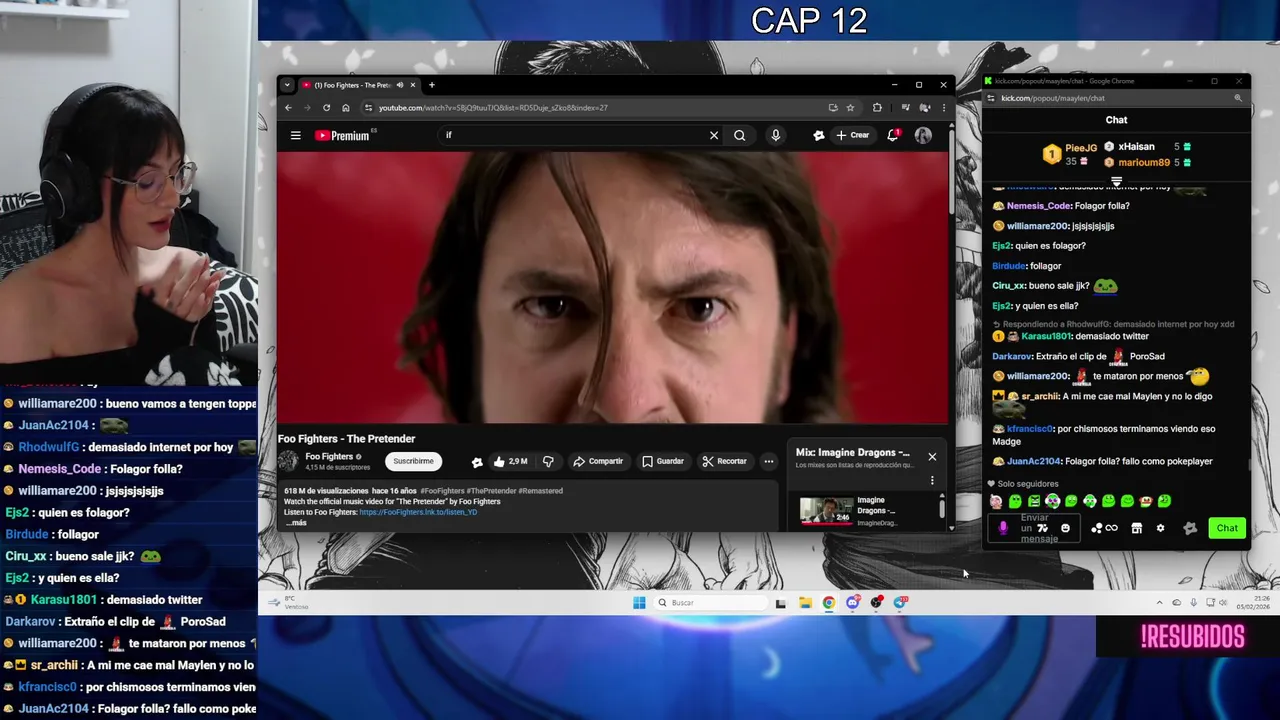Pick the first pink-haired emote

point(996,501)
